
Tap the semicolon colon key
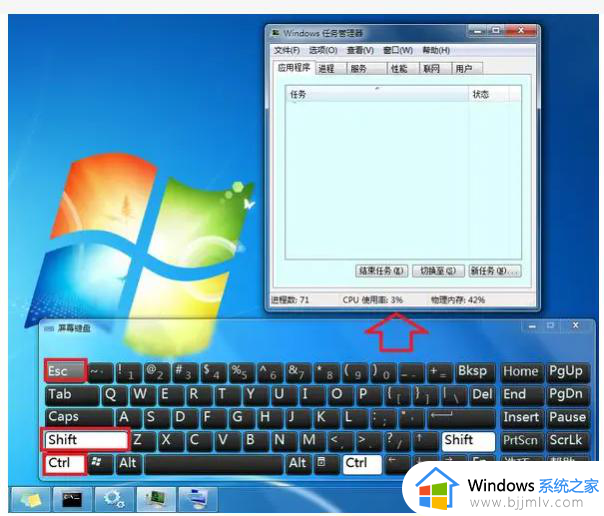383,417
